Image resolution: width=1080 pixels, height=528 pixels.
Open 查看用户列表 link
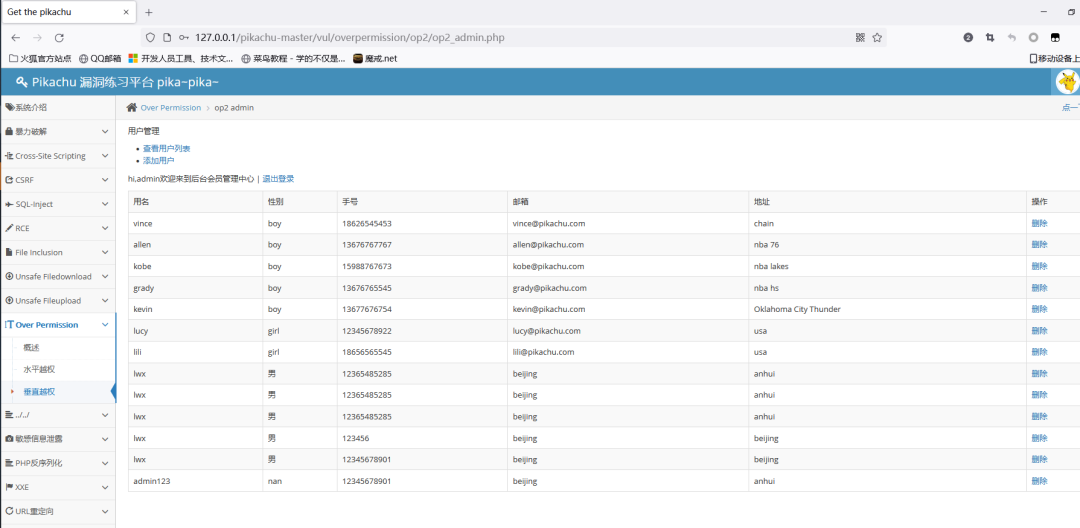tap(167, 149)
